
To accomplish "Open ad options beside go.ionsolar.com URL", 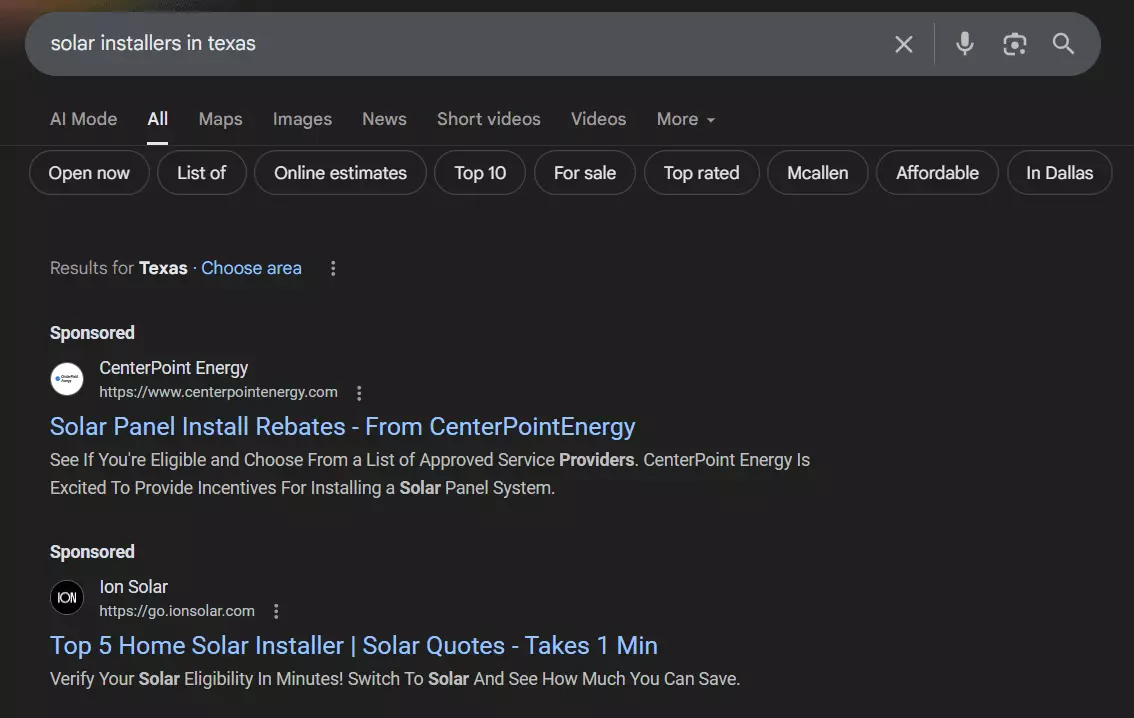I will [276, 612].
